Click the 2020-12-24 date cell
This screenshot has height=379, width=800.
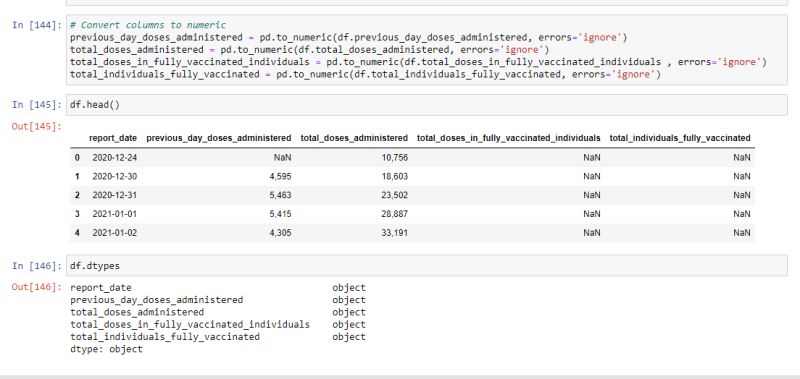pyautogui.click(x=115, y=158)
